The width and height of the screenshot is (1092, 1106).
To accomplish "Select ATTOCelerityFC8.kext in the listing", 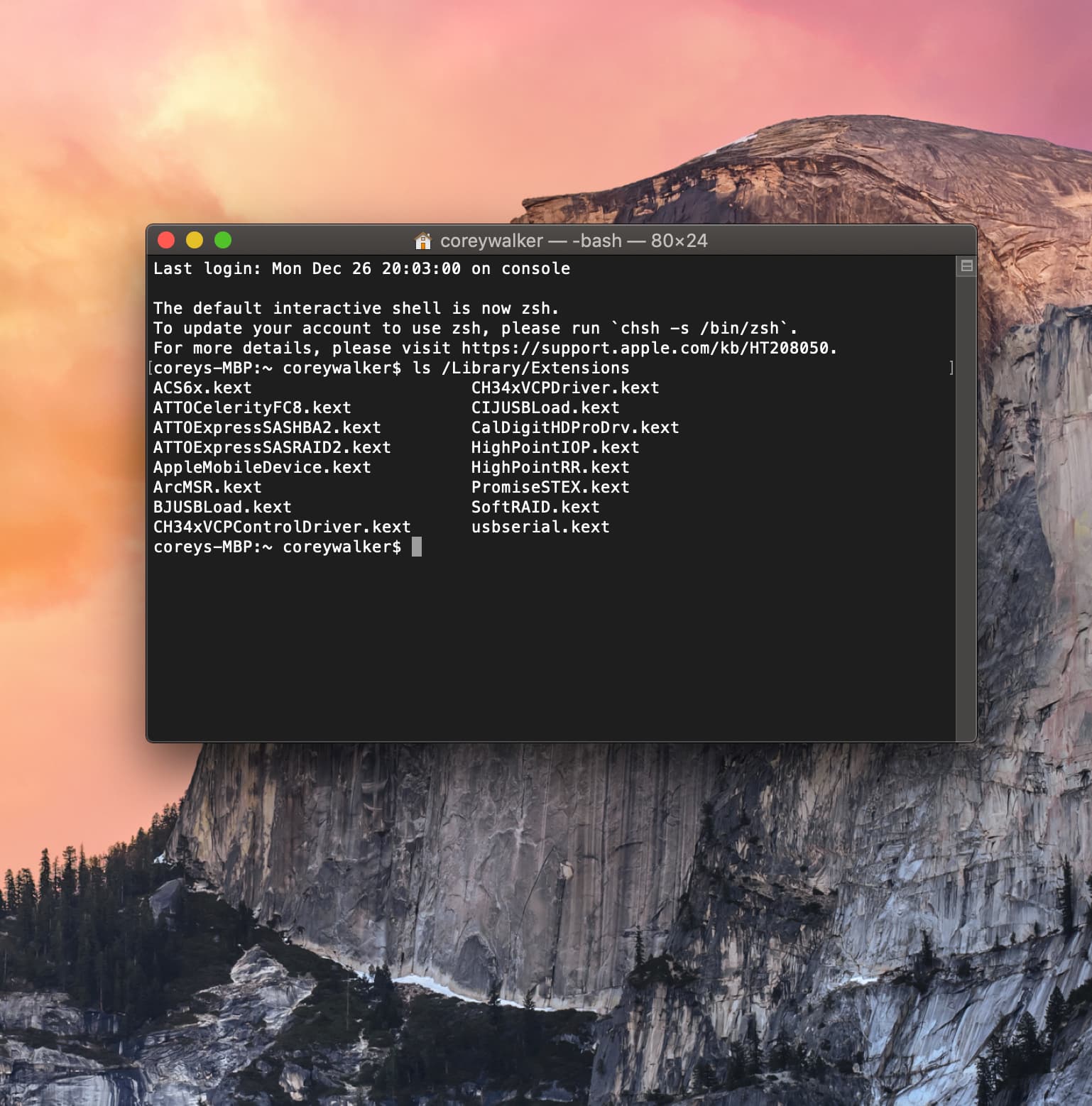I will click(252, 408).
